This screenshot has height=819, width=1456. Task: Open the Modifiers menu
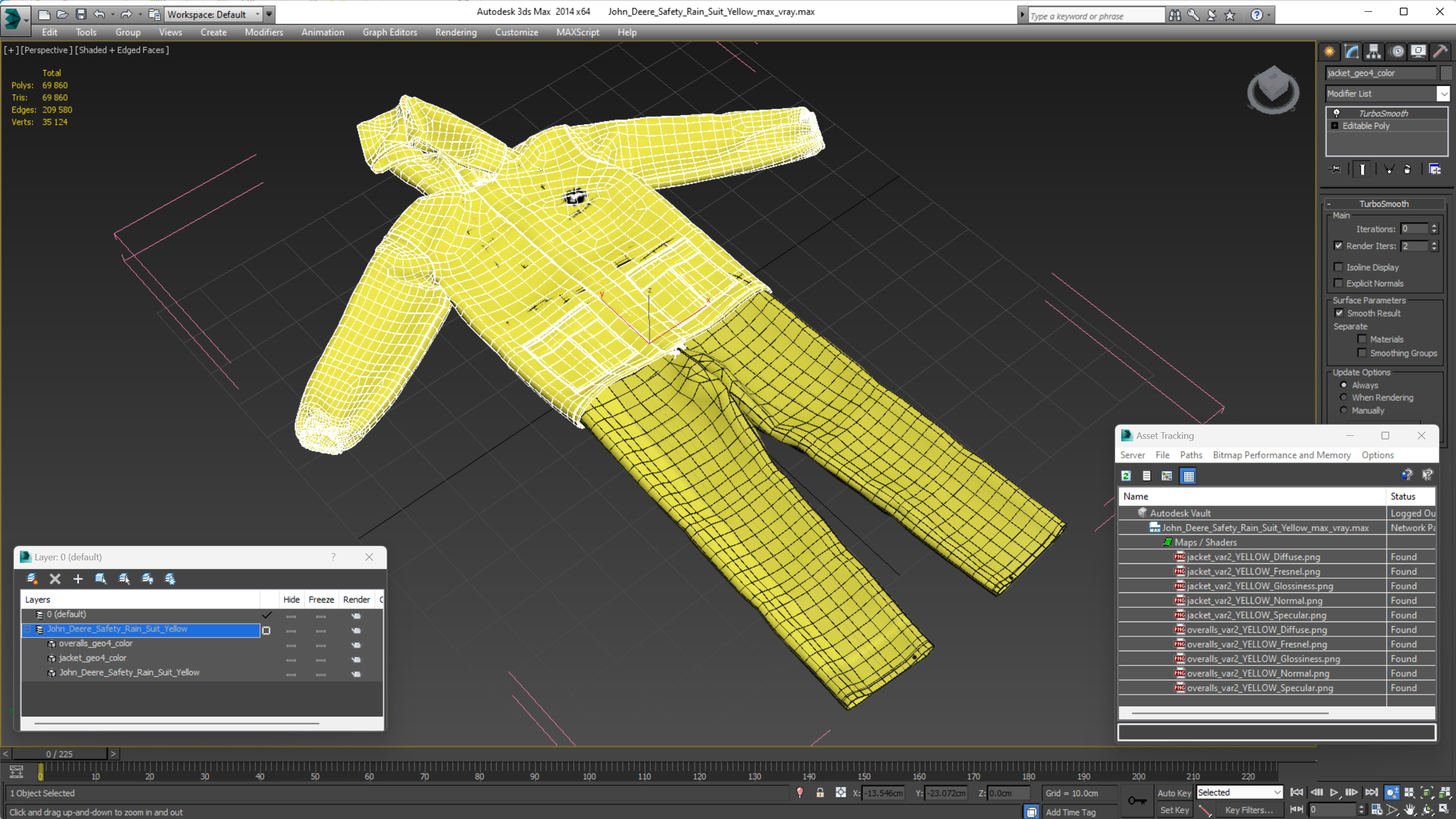point(263,32)
